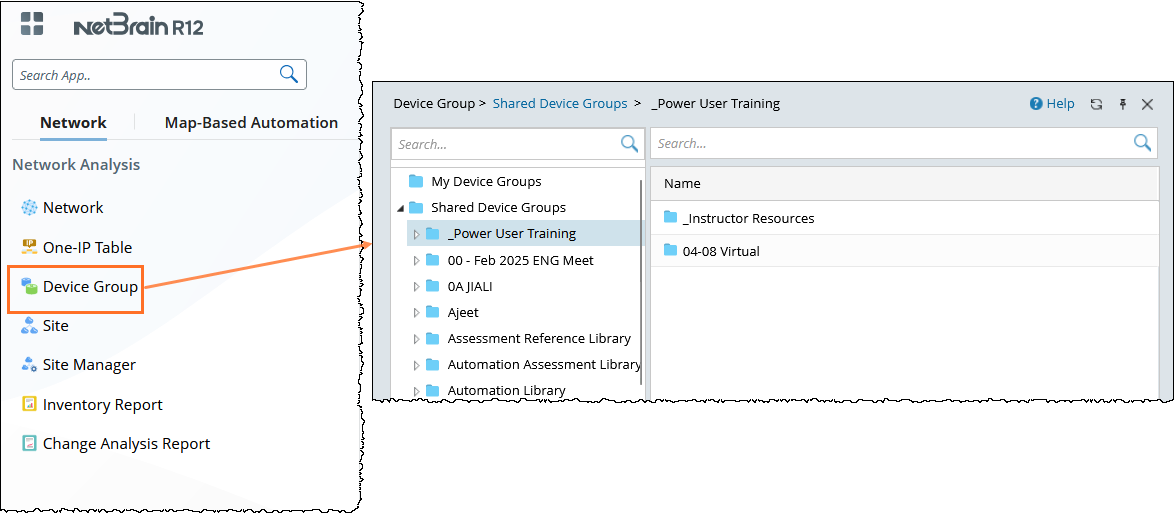Open the 04-08 Virtual folder row
Viewport: 1174px width, 513px height.
(x=904, y=251)
